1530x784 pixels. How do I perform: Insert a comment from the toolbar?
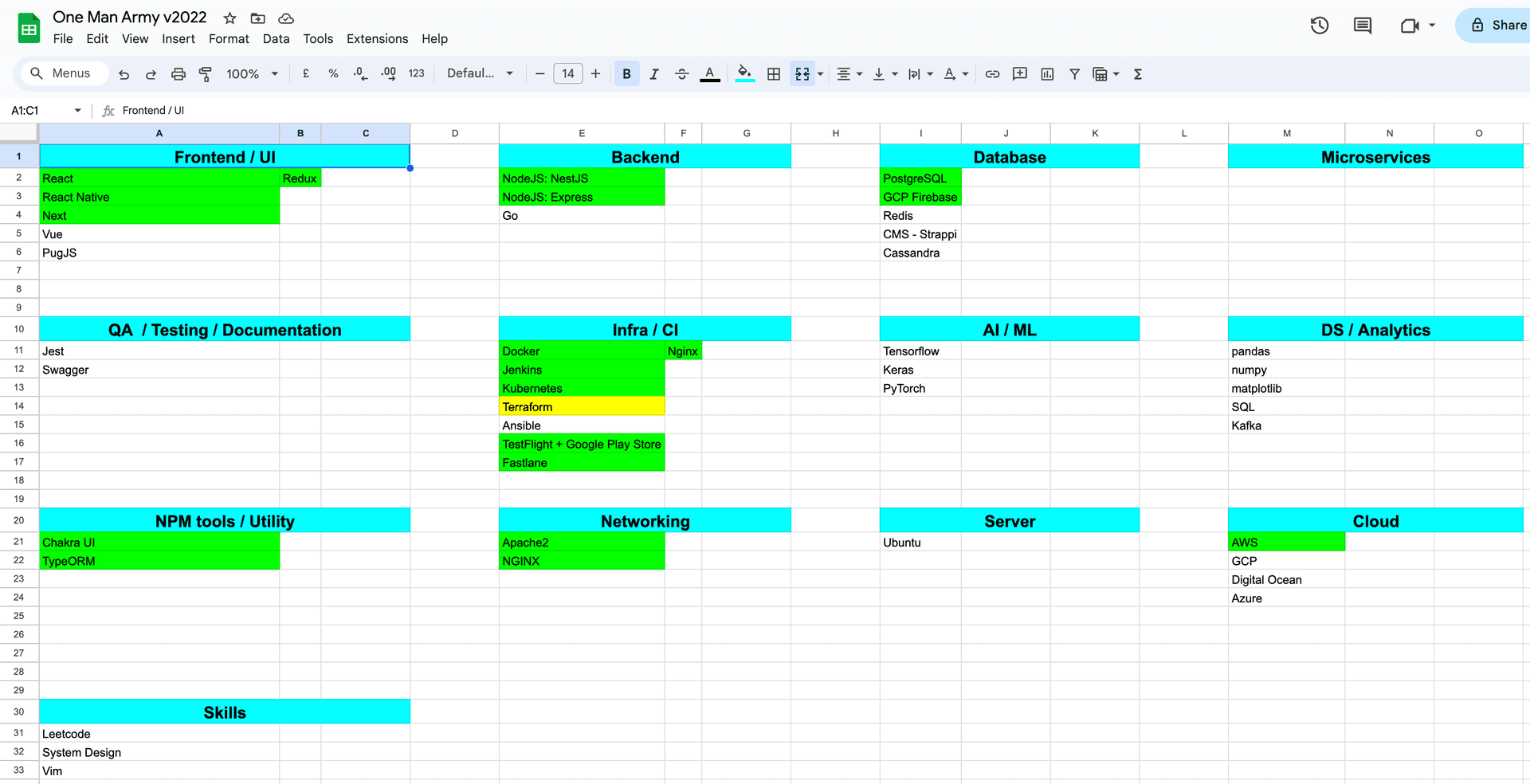point(1019,73)
